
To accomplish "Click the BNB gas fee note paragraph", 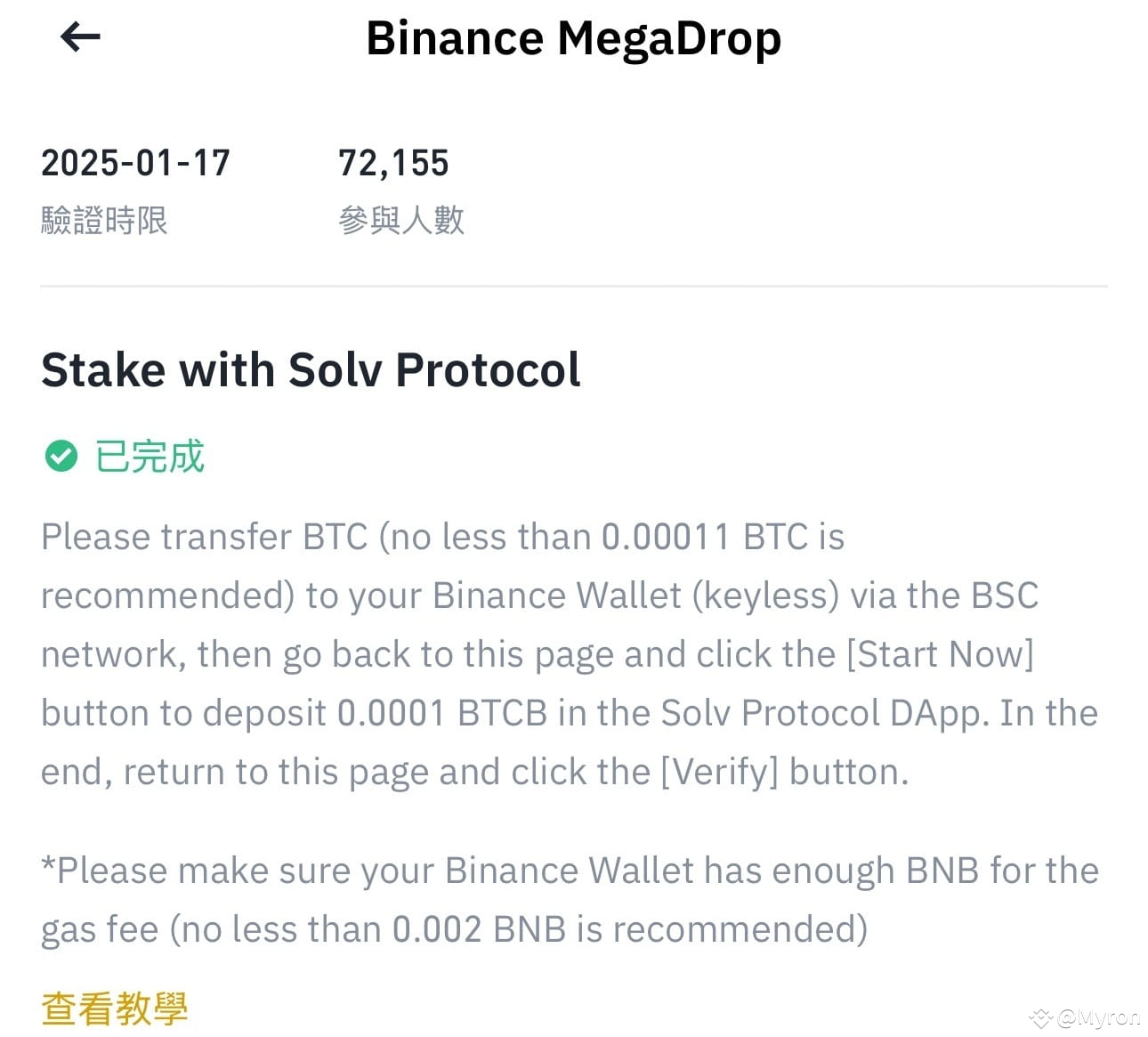I will (x=570, y=900).
